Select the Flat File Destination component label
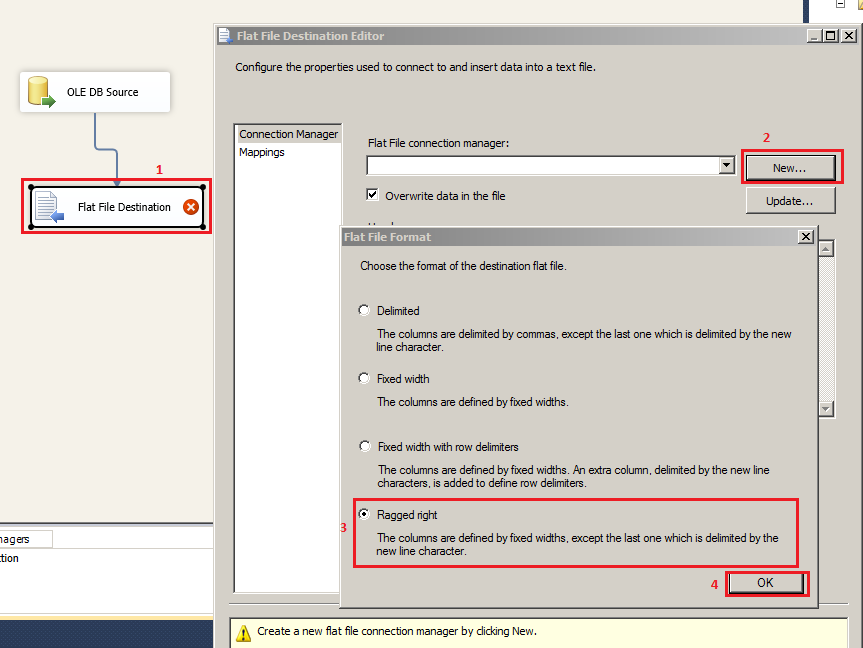 [x=124, y=207]
